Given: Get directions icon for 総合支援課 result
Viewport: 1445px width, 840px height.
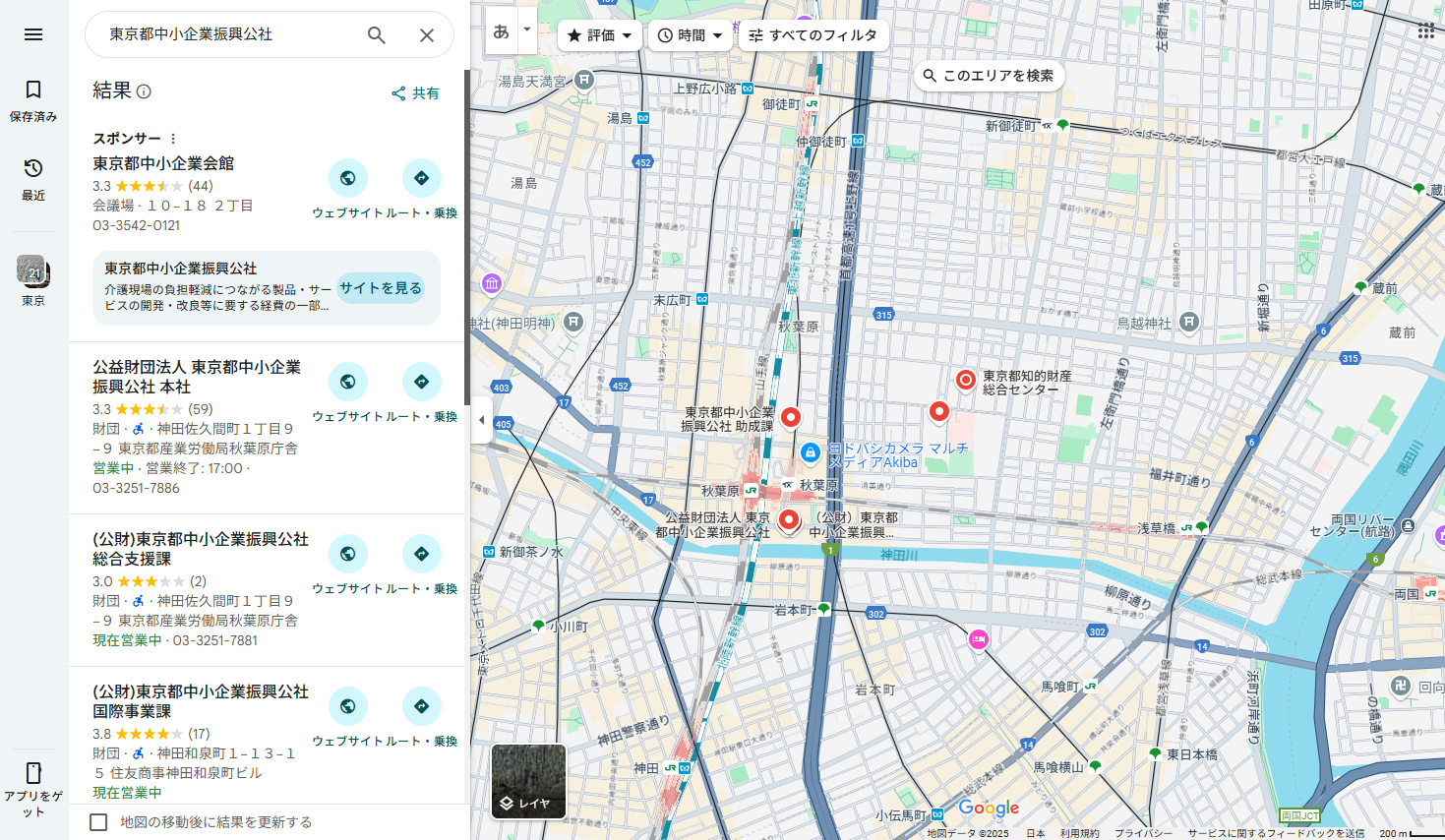Looking at the screenshot, I should click(x=421, y=554).
